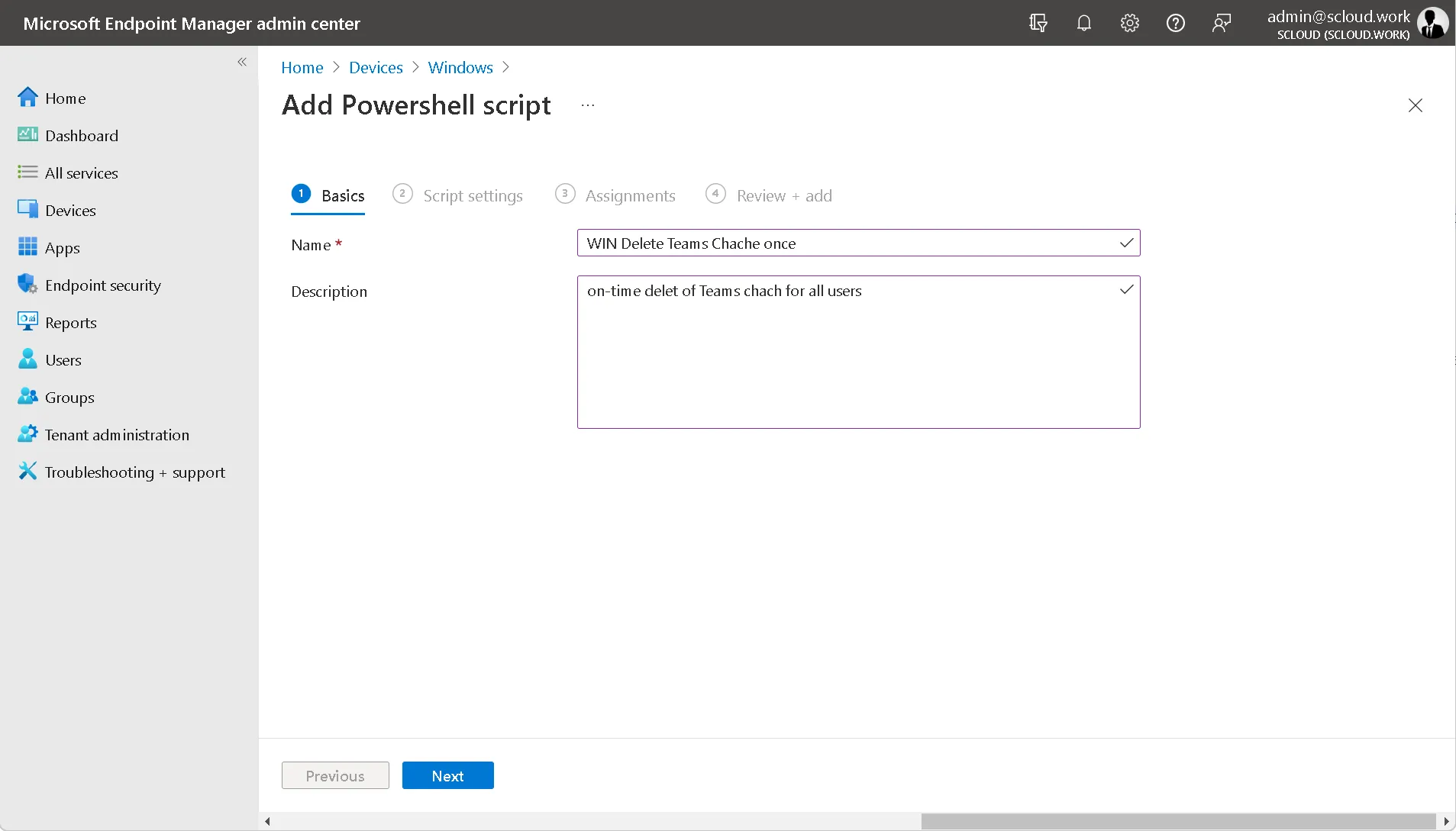
Task: Open the feedback icon in header
Action: 1222,23
